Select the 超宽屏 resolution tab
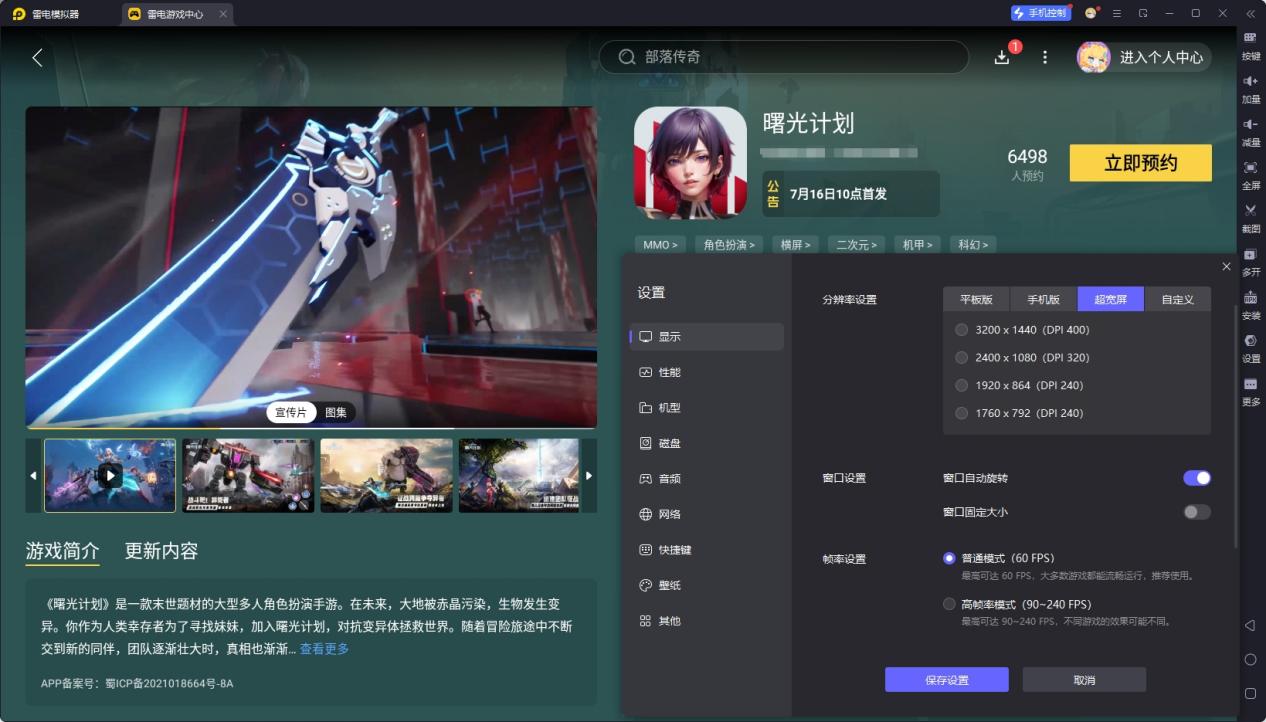This screenshot has height=722, width=1266. coord(1110,299)
